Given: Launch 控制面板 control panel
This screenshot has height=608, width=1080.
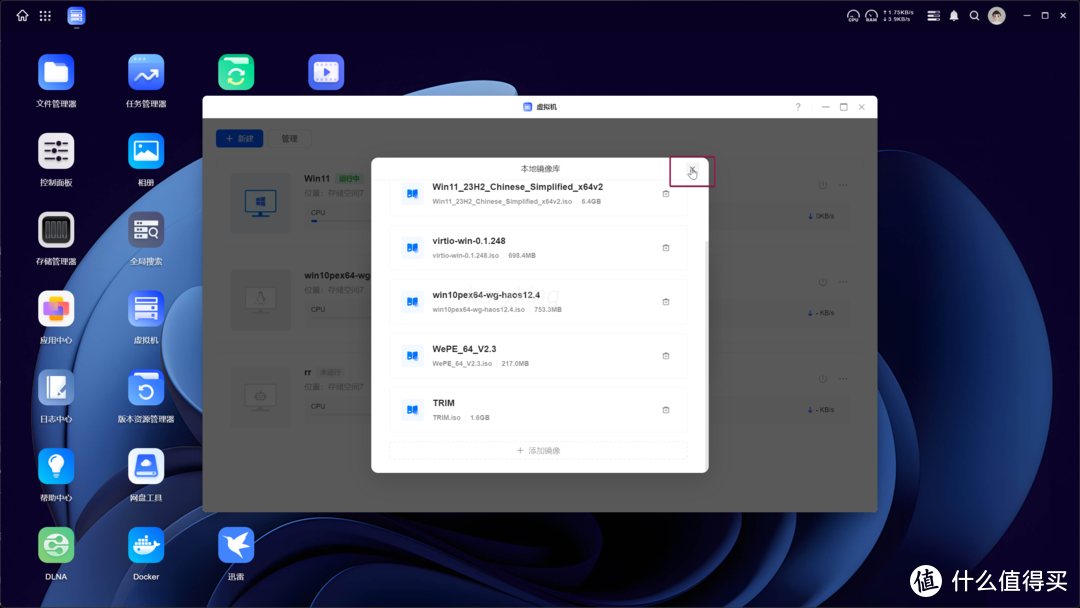Looking at the screenshot, I should [x=56, y=152].
